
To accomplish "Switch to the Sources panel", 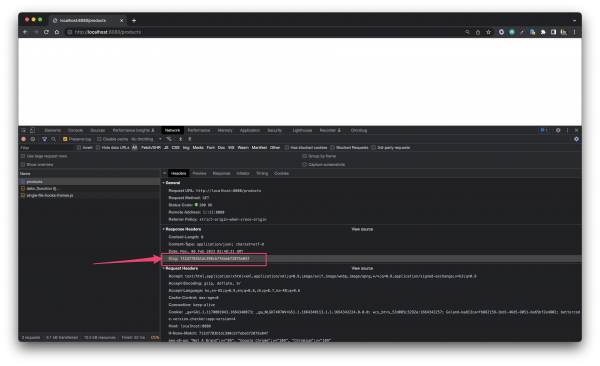I will click(98, 130).
